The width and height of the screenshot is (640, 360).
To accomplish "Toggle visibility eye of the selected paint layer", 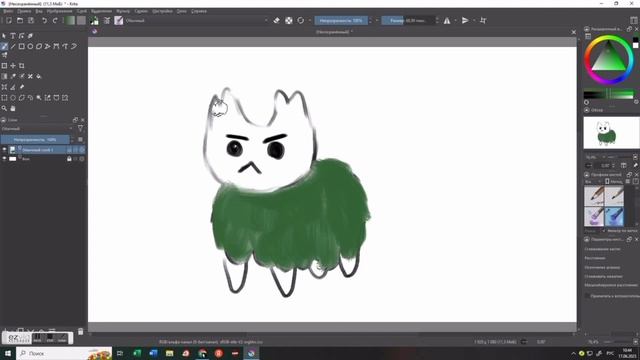I will click(x=4, y=150).
